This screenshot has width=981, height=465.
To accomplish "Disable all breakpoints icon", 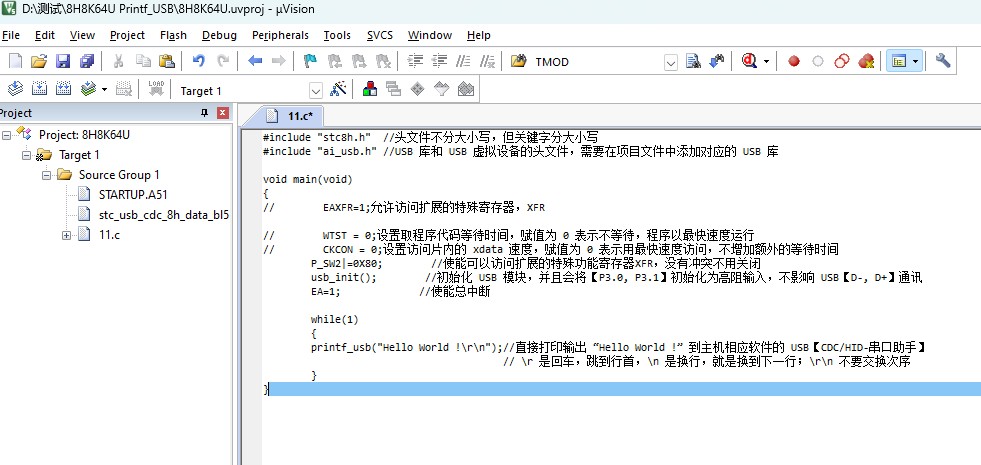I will pyautogui.click(x=842, y=61).
